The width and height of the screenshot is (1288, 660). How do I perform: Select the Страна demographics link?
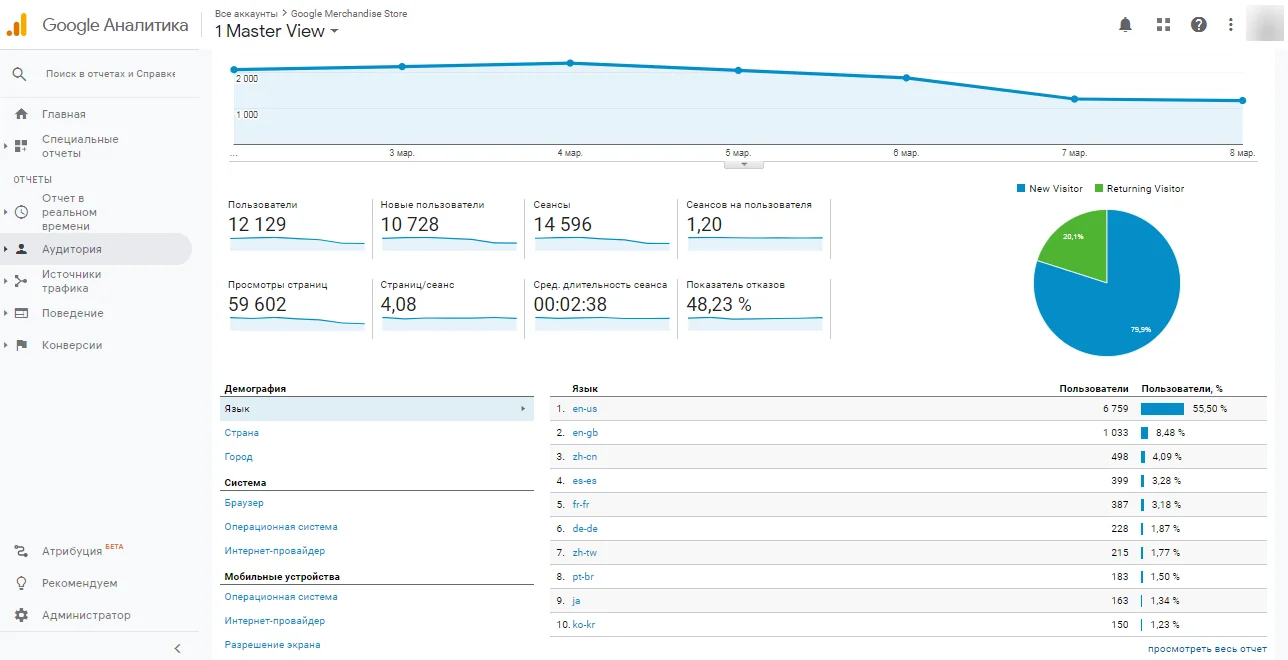tap(242, 433)
